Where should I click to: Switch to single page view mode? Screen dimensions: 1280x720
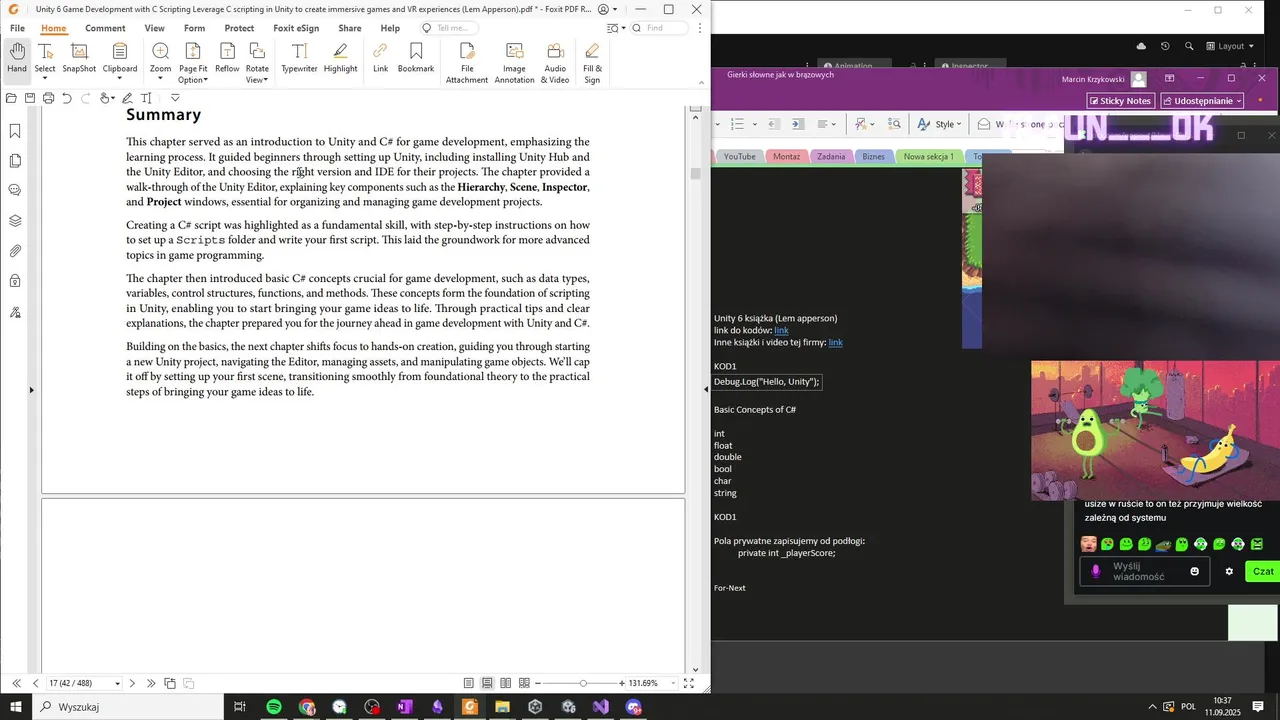468,683
